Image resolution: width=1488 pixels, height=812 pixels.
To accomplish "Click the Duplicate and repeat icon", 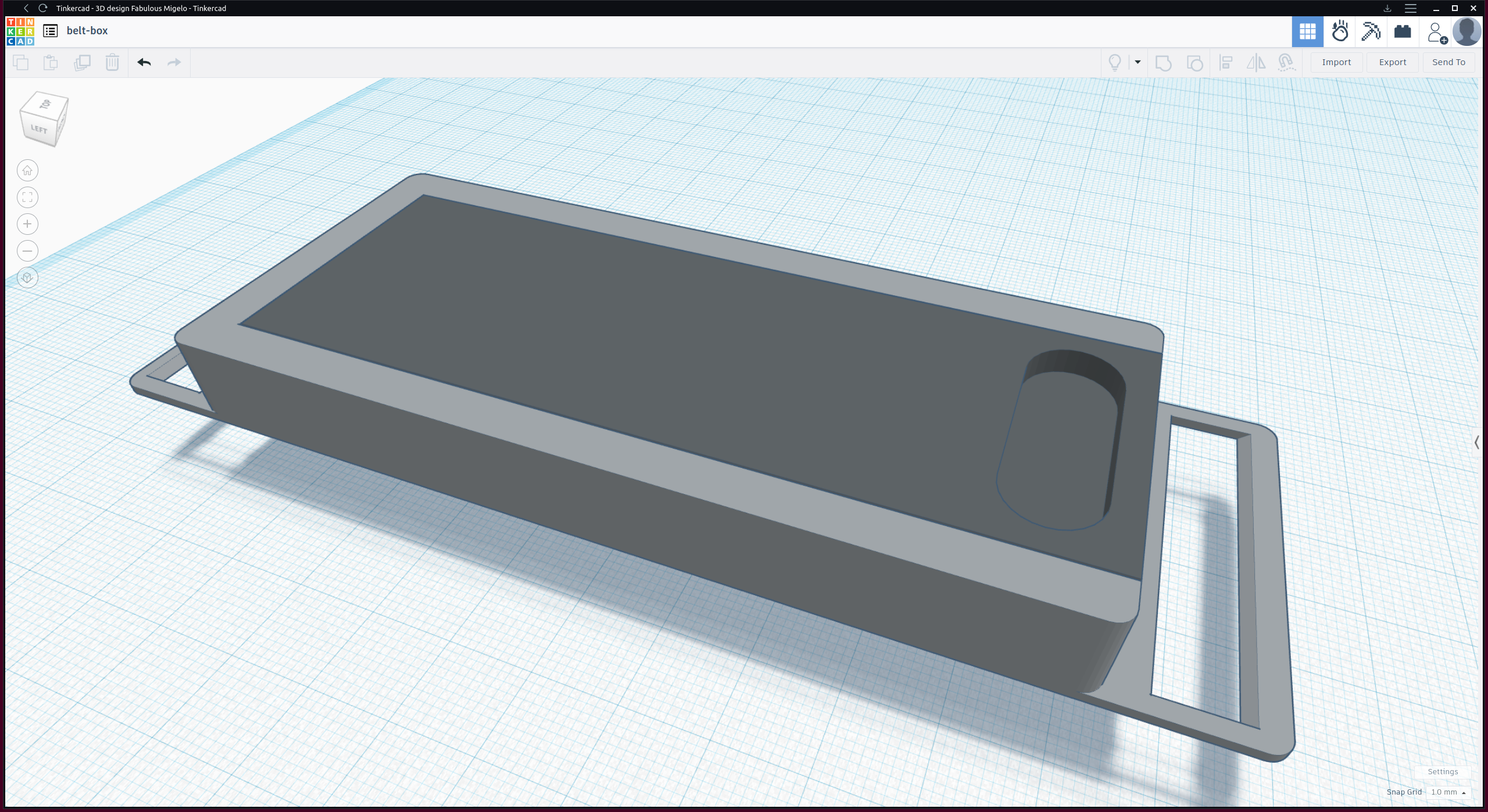I will tap(82, 62).
